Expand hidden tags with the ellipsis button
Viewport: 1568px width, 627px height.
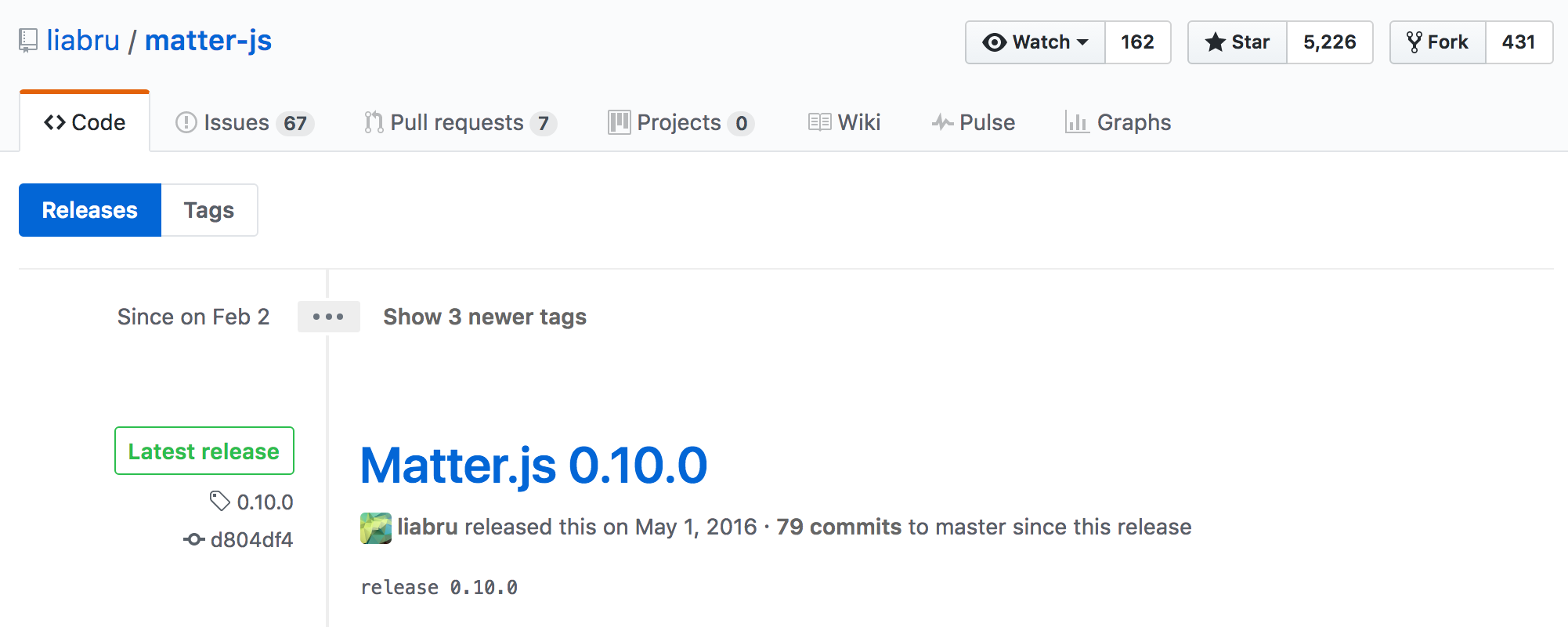coord(328,317)
